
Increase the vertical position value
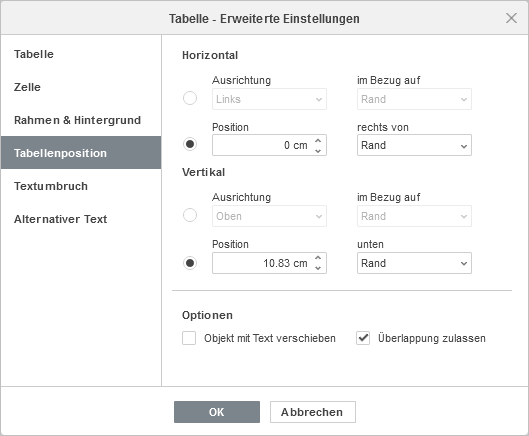318,258
